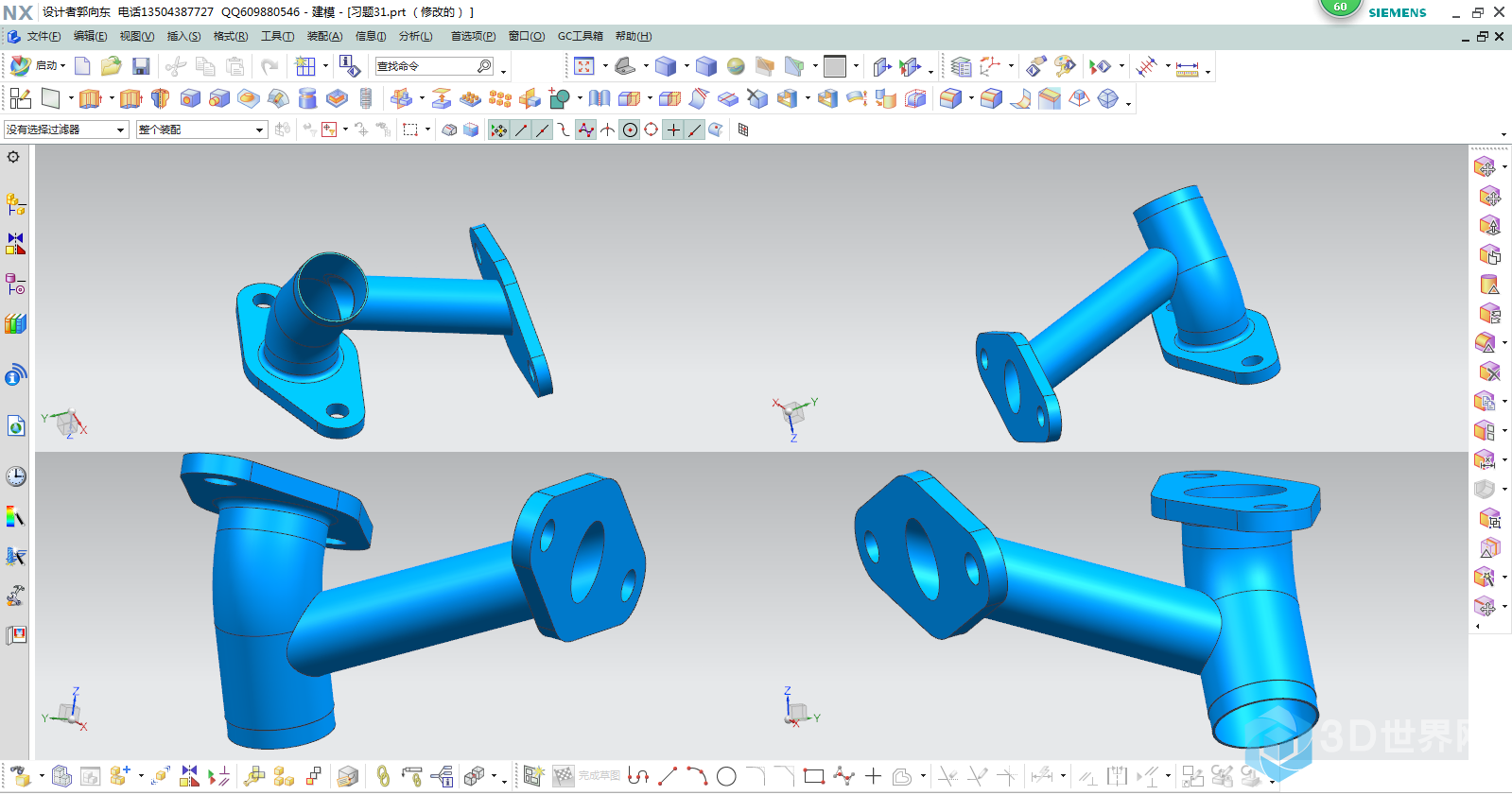Toggle the intersection snap
1512x795 pixels.
(x=608, y=130)
